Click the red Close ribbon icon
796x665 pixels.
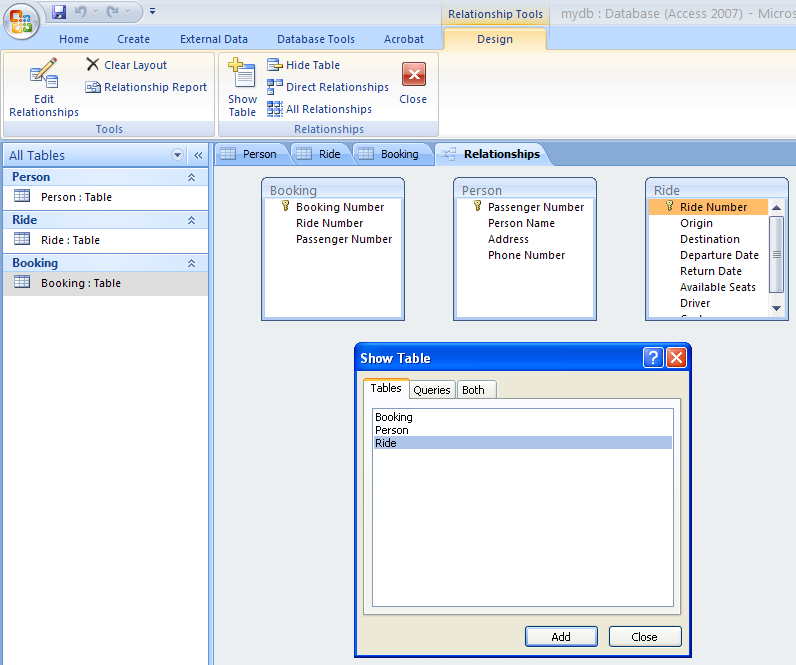413,75
